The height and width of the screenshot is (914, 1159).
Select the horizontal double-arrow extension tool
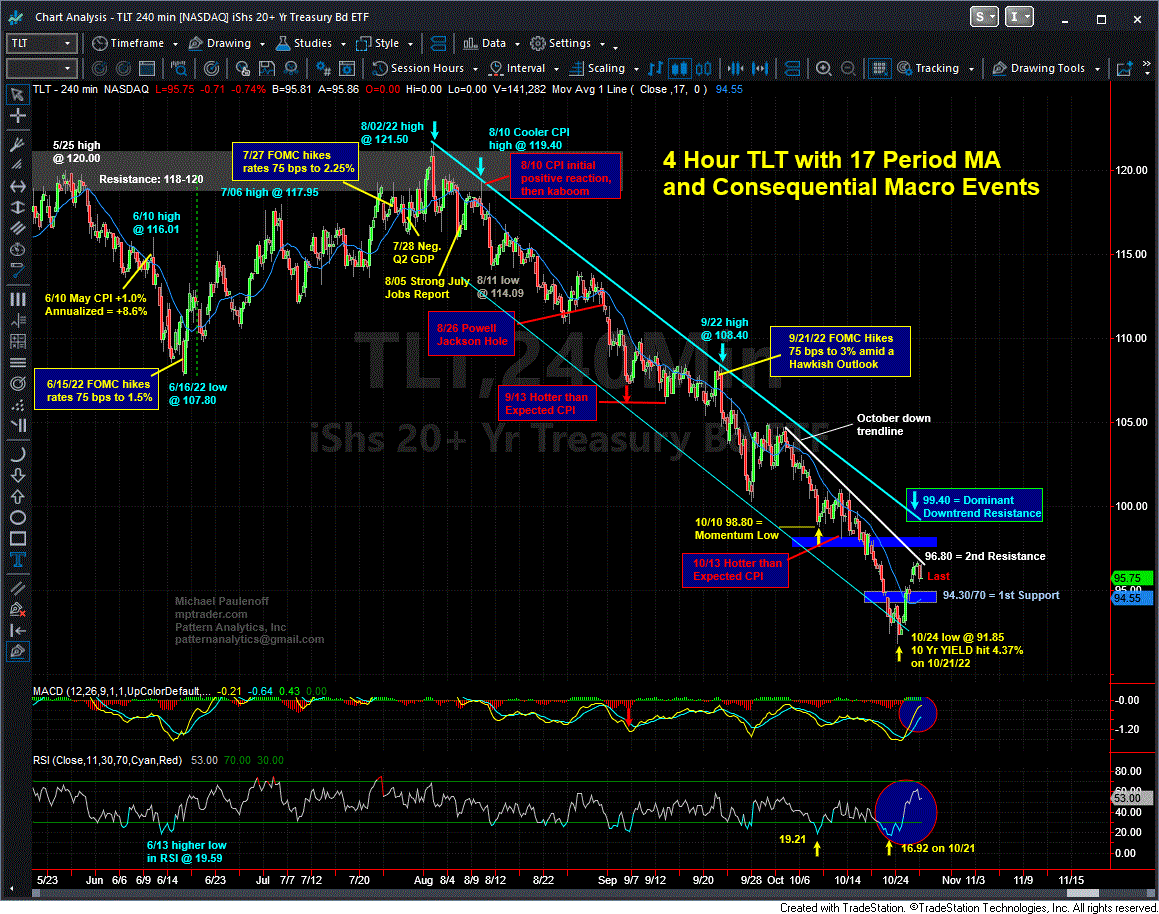coord(17,186)
